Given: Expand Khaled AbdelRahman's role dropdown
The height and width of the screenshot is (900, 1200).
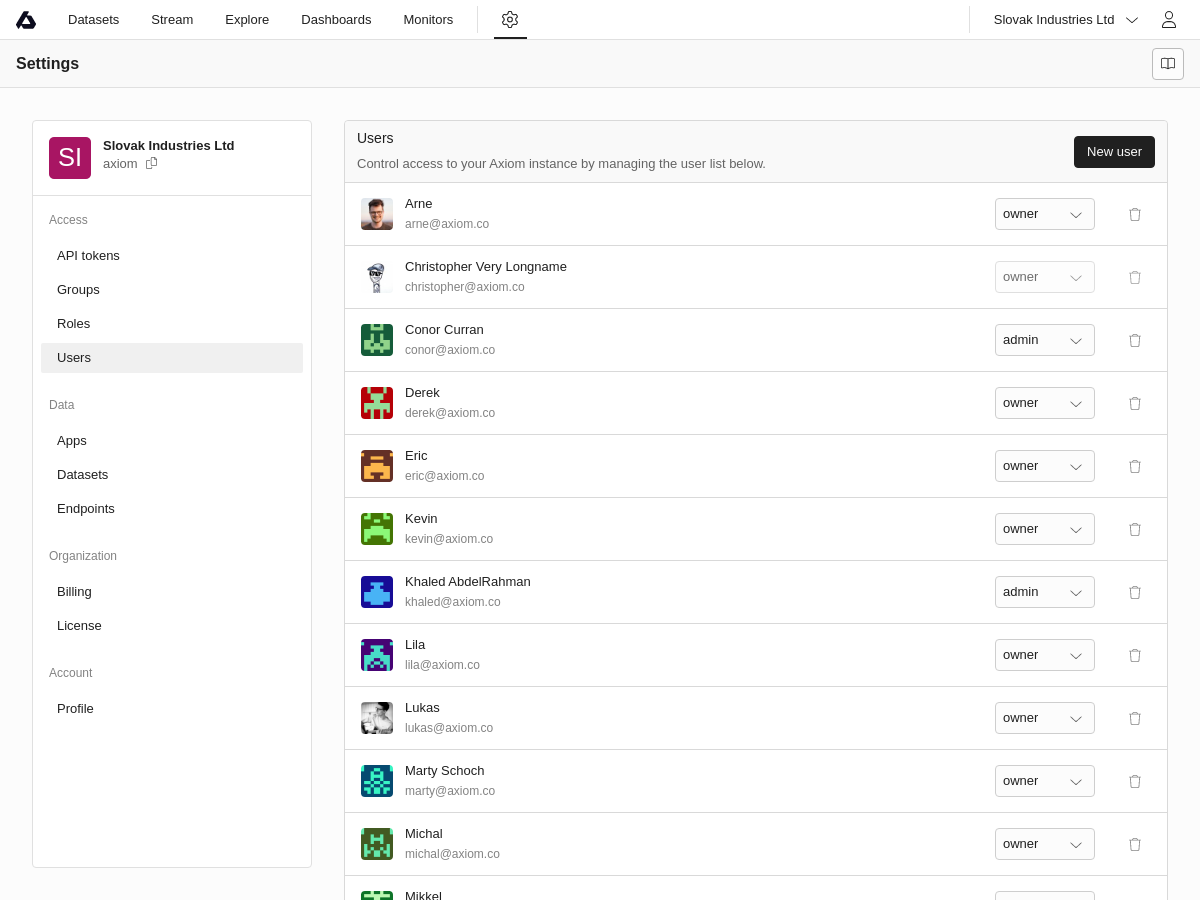Looking at the screenshot, I should pyautogui.click(x=1044, y=592).
